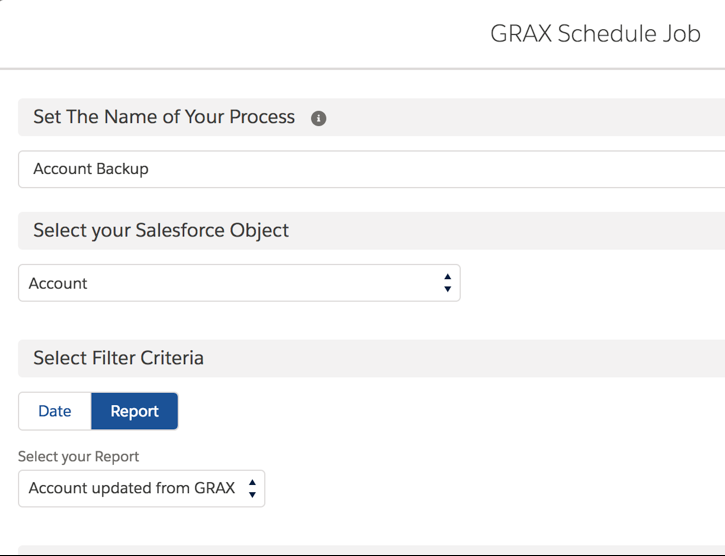Select the Report filter criteria tab
This screenshot has width=725, height=556.
[x=135, y=411]
